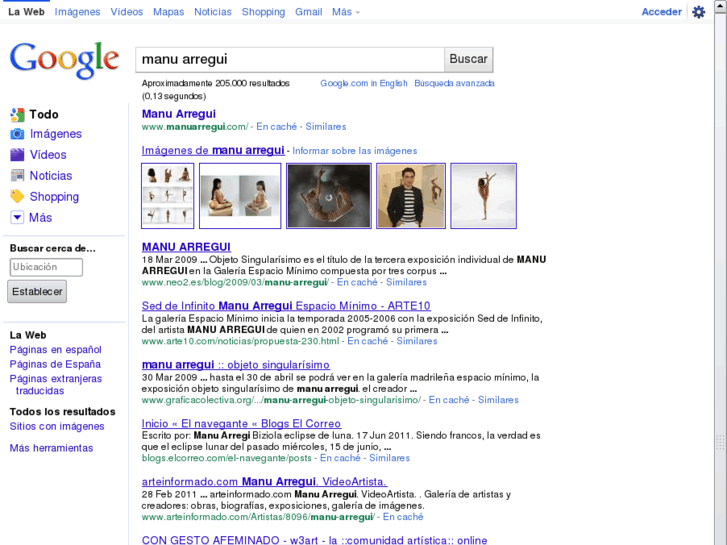Open En caché for arteinformado.com result

click(403, 517)
